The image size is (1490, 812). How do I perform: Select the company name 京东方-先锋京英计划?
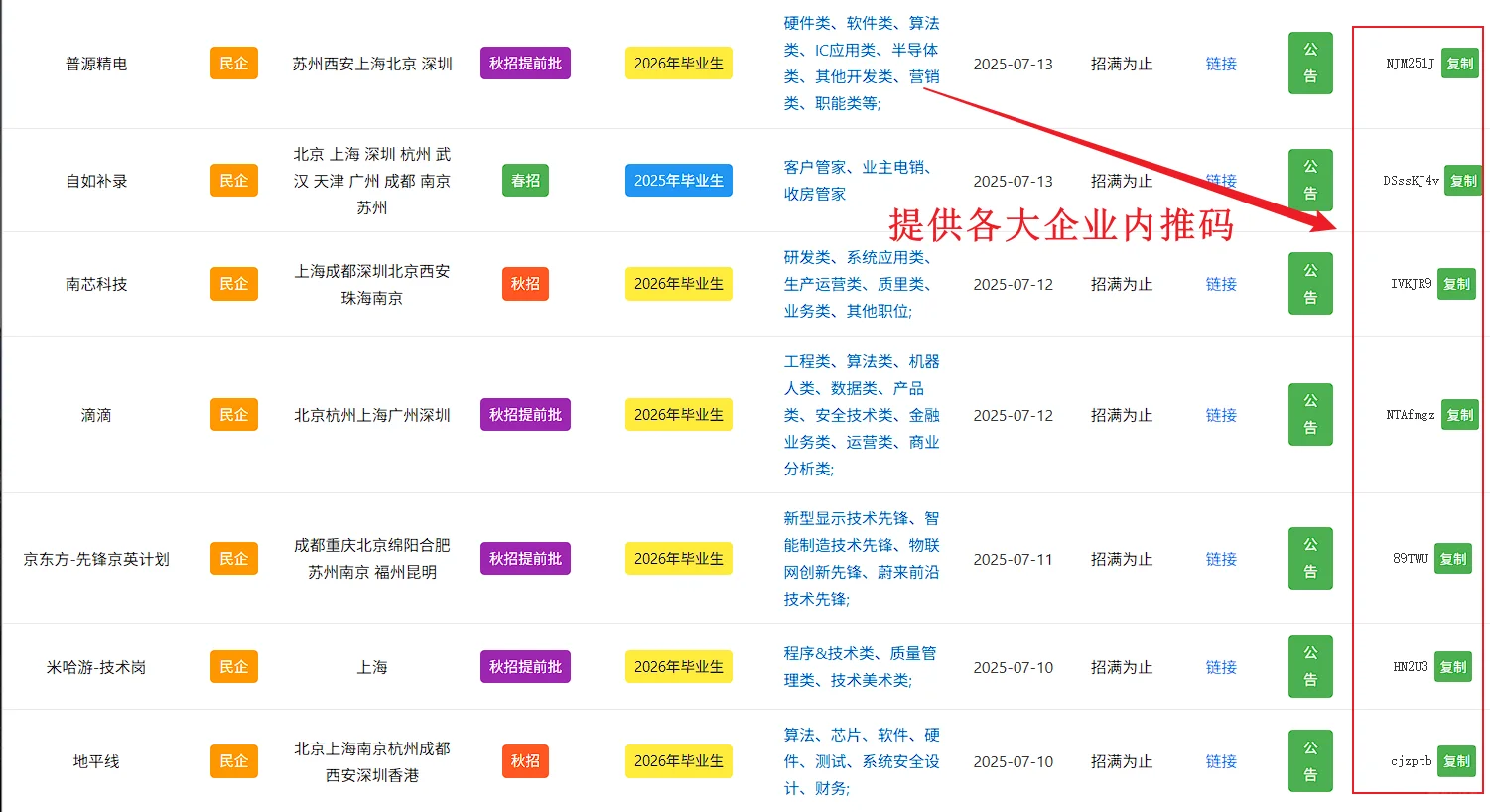[96, 559]
